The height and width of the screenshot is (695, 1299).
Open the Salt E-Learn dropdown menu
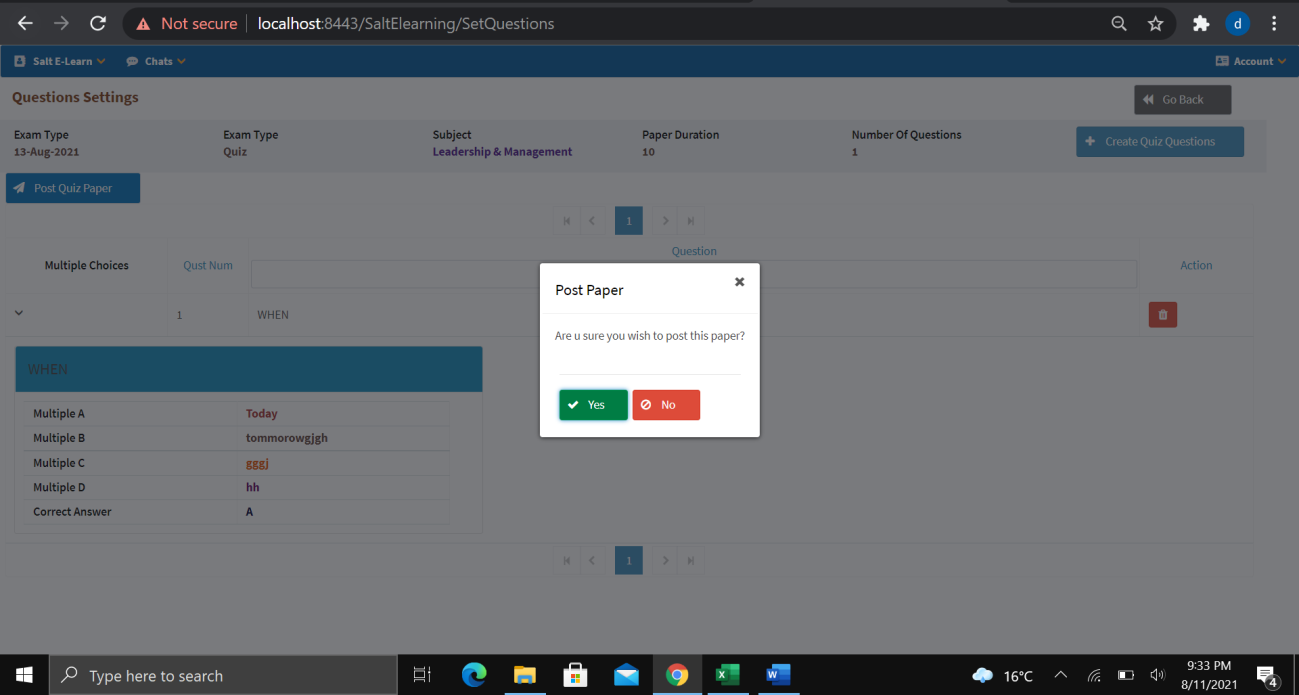pos(60,61)
